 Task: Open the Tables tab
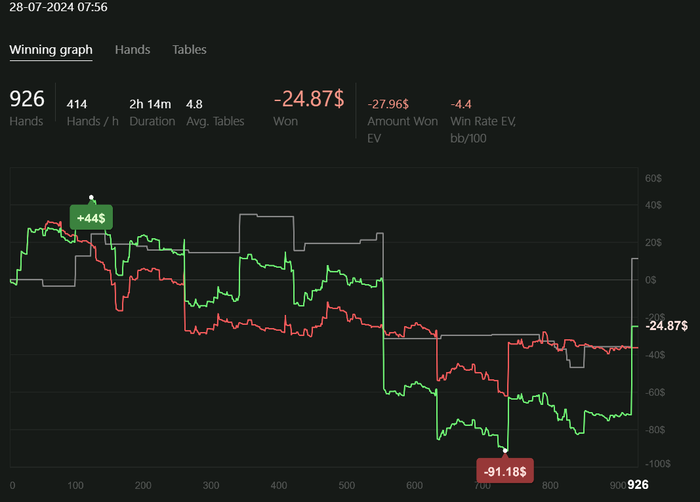189,49
